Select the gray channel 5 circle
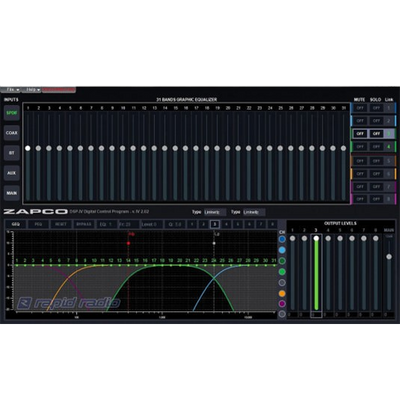 pos(282,283)
